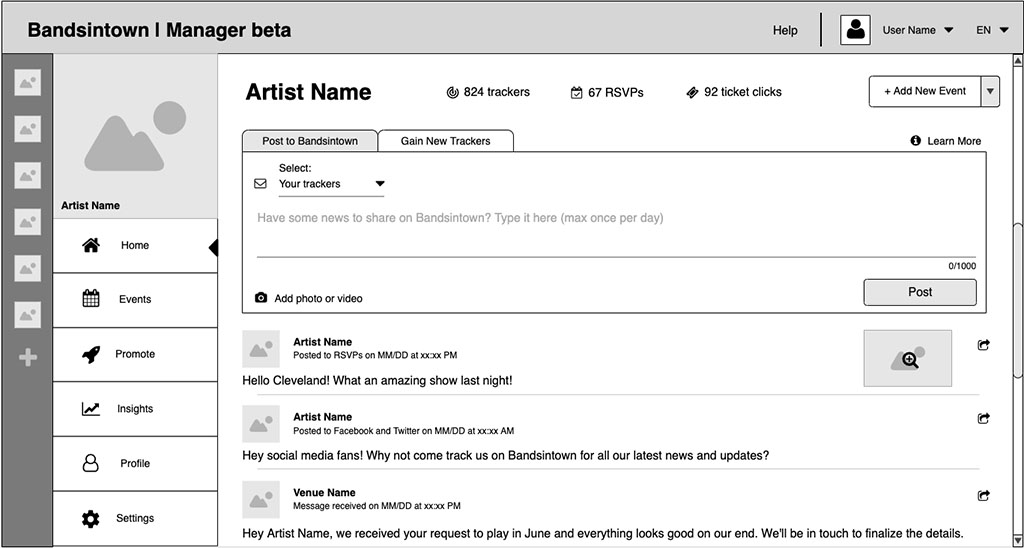Share the Hello Cleveland post
Image resolution: width=1024 pixels, height=548 pixels.
coord(984,345)
